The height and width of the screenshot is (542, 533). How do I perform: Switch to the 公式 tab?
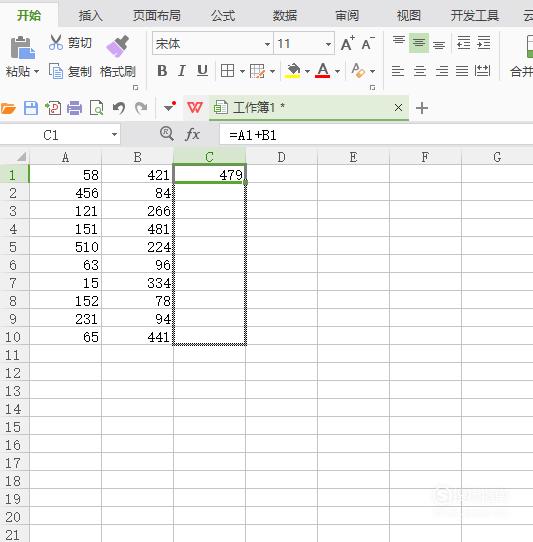223,16
